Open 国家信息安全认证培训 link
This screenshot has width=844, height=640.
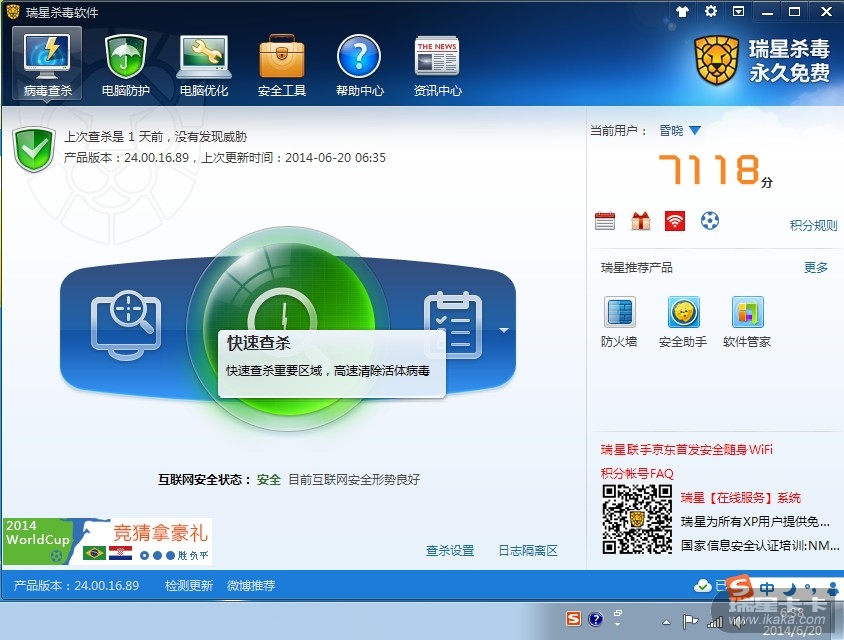point(759,545)
